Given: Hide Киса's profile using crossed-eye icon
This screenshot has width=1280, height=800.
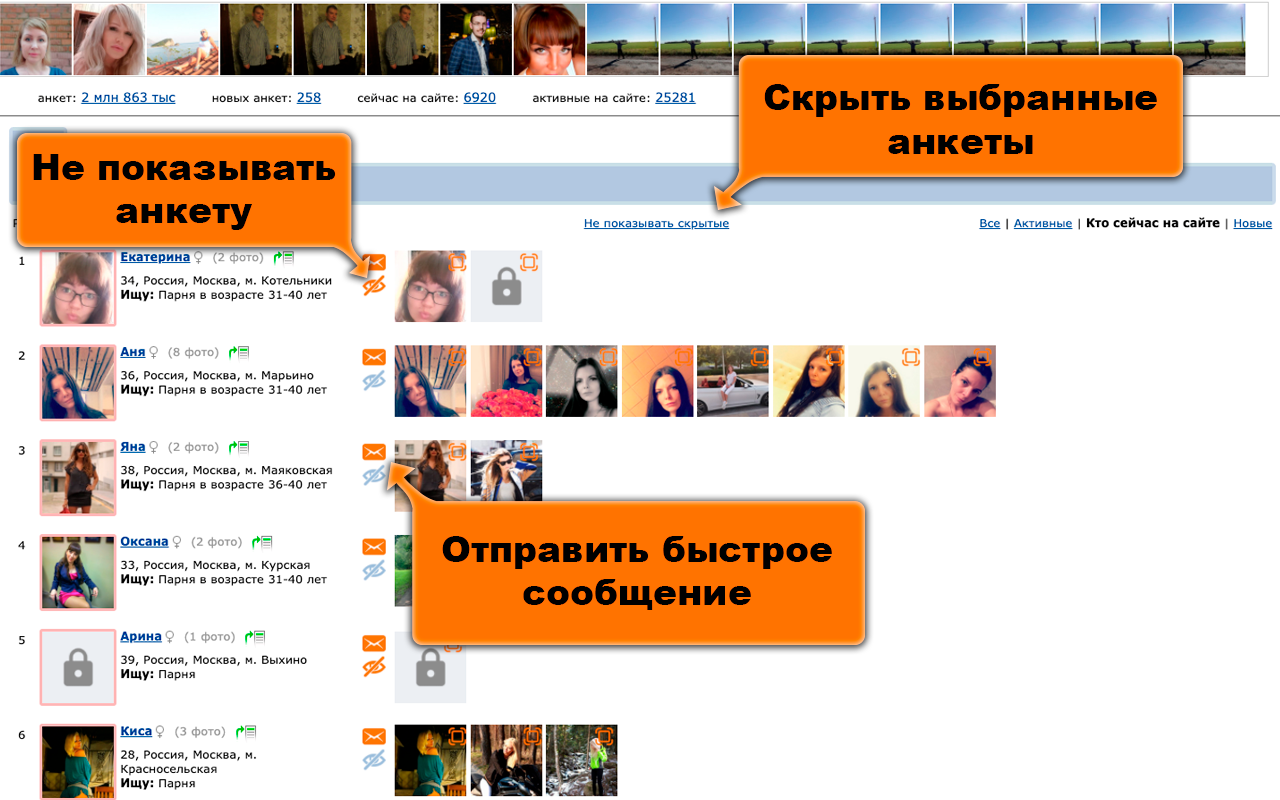Looking at the screenshot, I should coord(374,760).
